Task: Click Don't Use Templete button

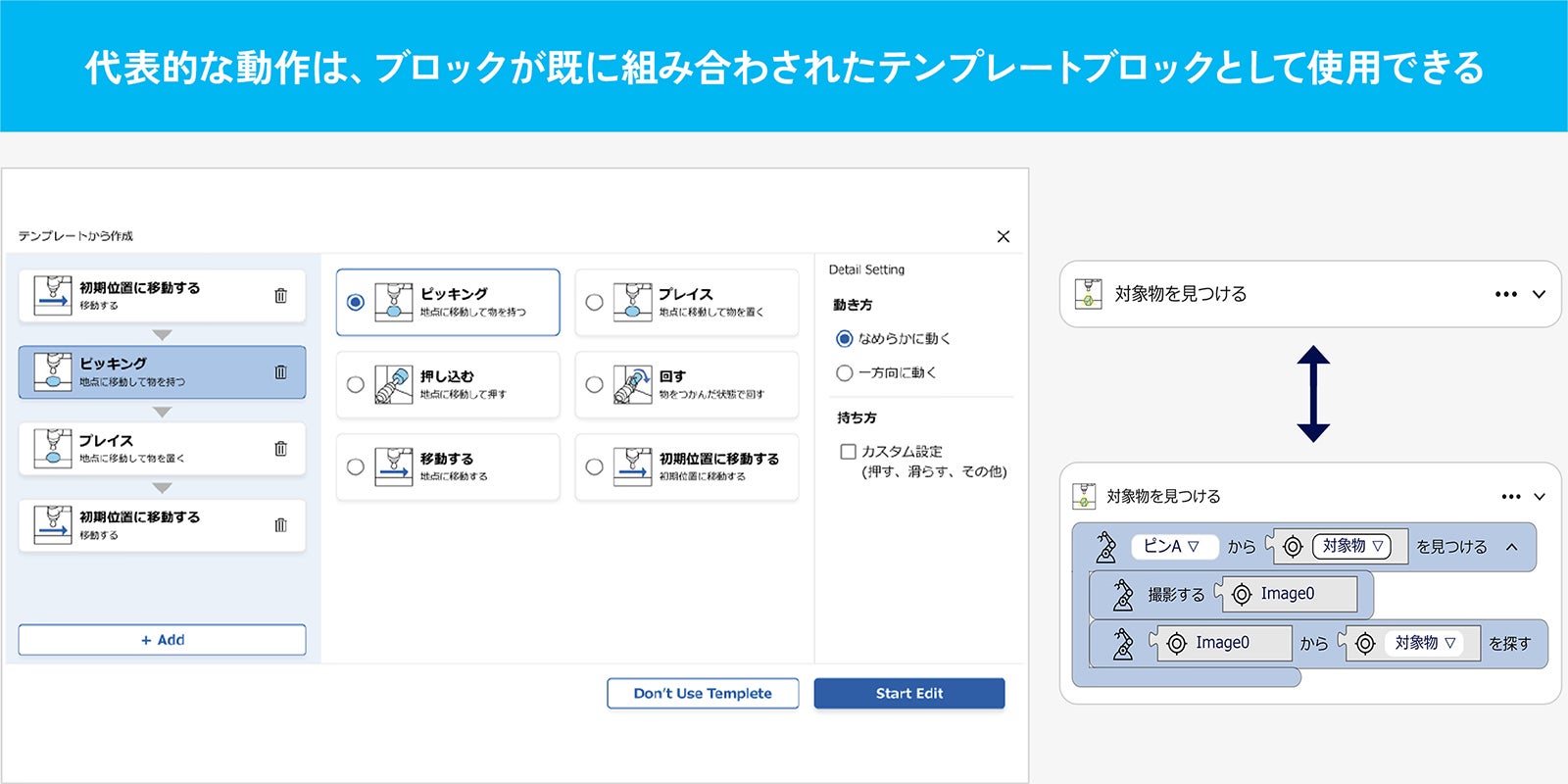Action: click(703, 694)
